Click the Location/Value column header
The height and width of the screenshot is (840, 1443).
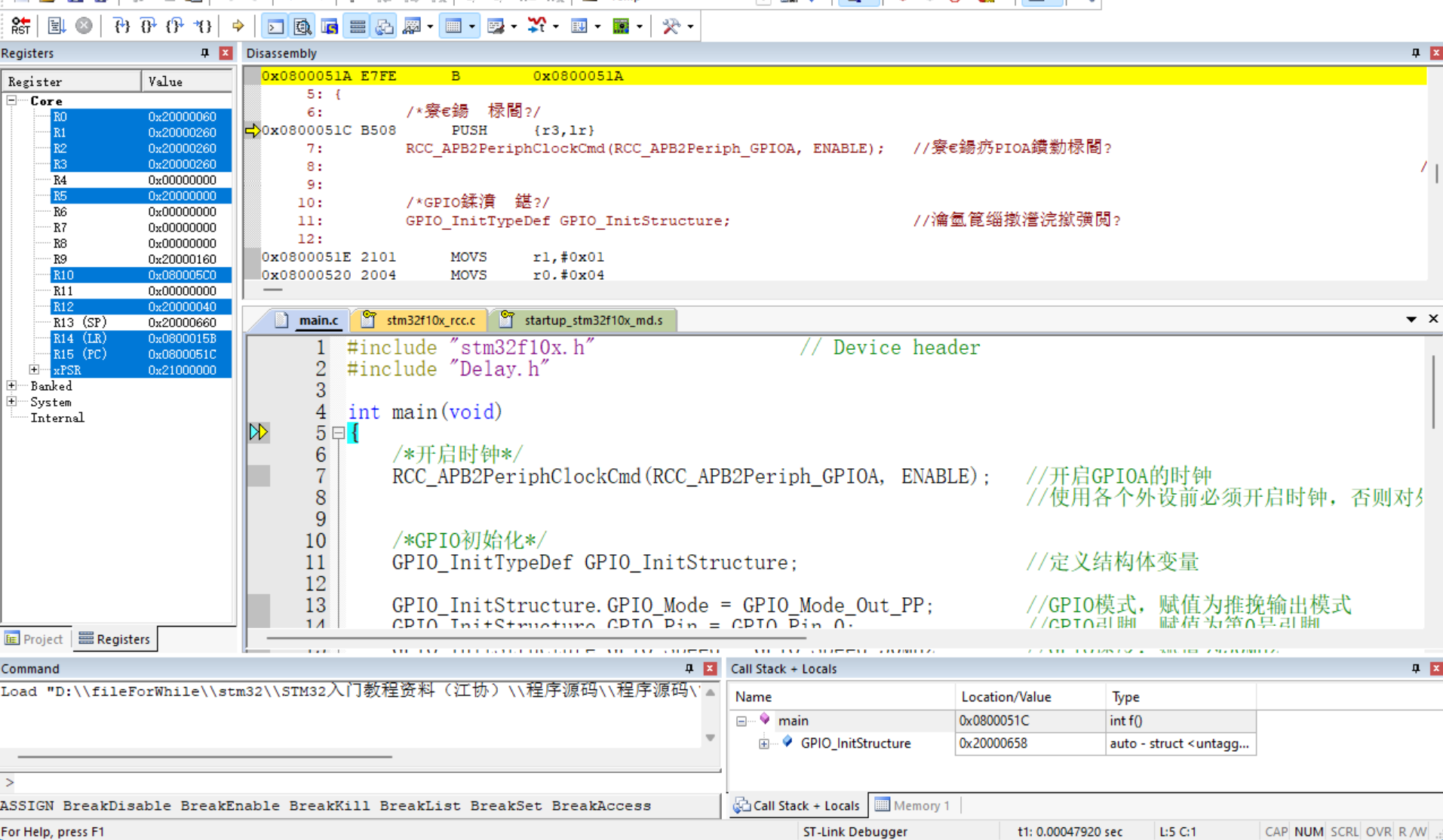point(1030,697)
